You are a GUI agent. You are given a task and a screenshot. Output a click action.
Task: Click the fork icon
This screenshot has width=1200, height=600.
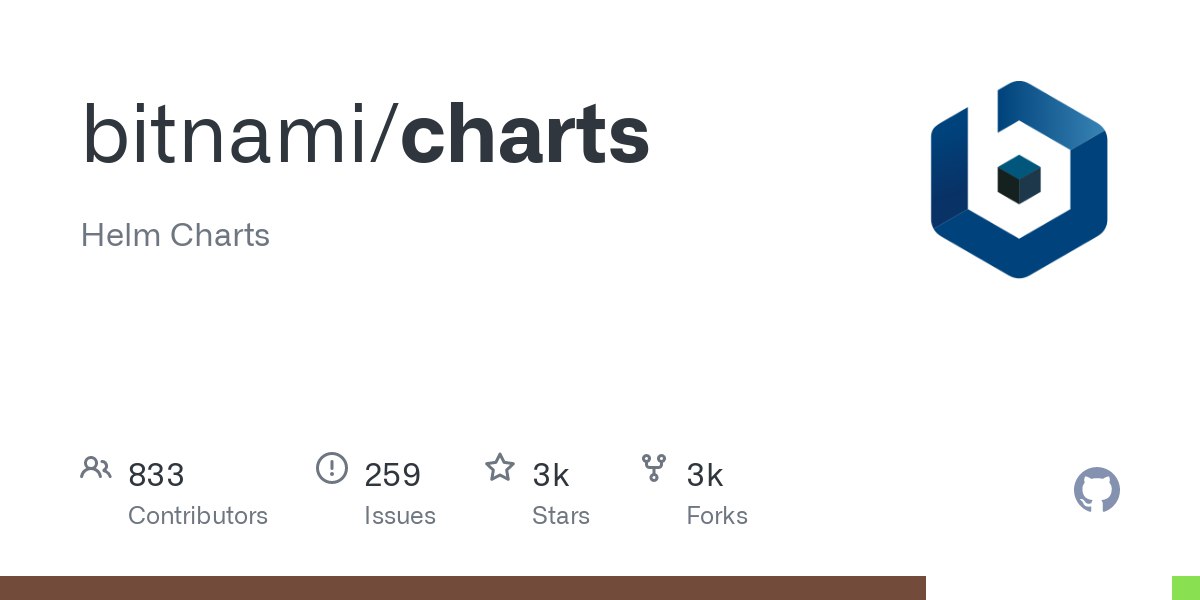pos(654,467)
